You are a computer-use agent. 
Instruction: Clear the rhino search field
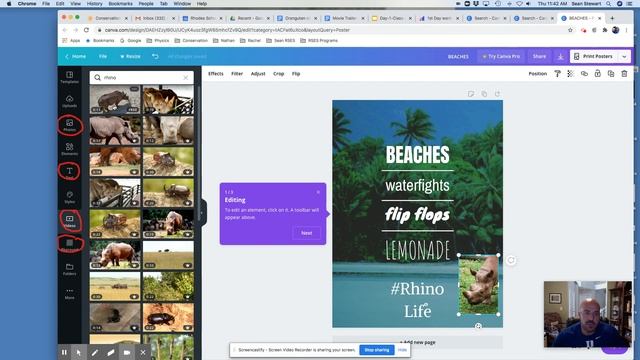pyautogui.click(x=186, y=77)
